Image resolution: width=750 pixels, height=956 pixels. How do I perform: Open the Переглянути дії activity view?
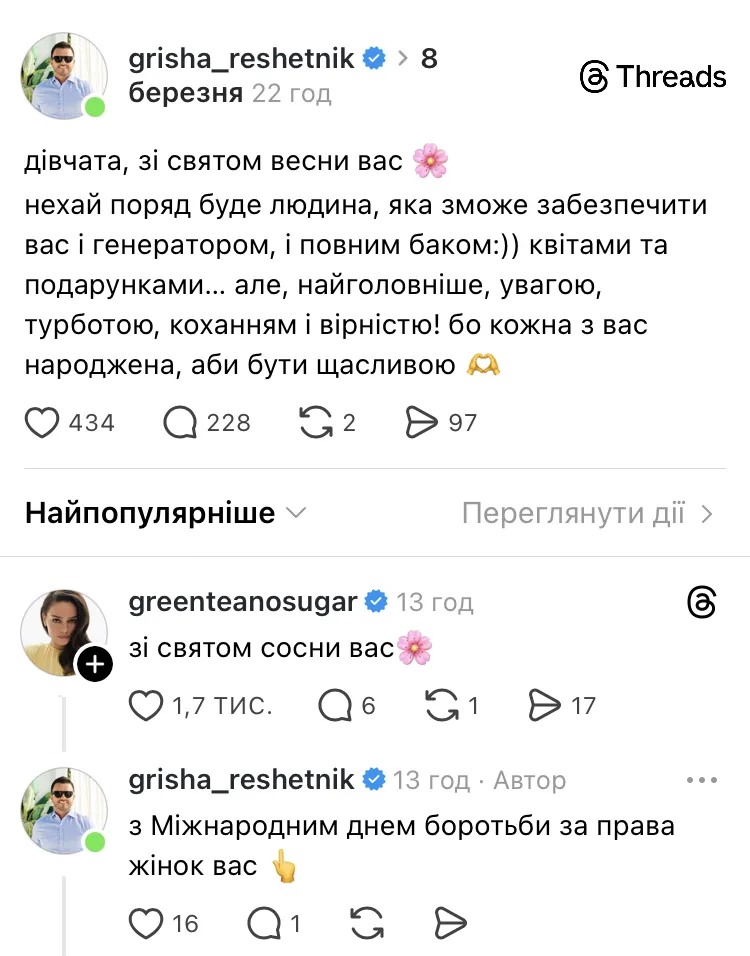pos(588,514)
